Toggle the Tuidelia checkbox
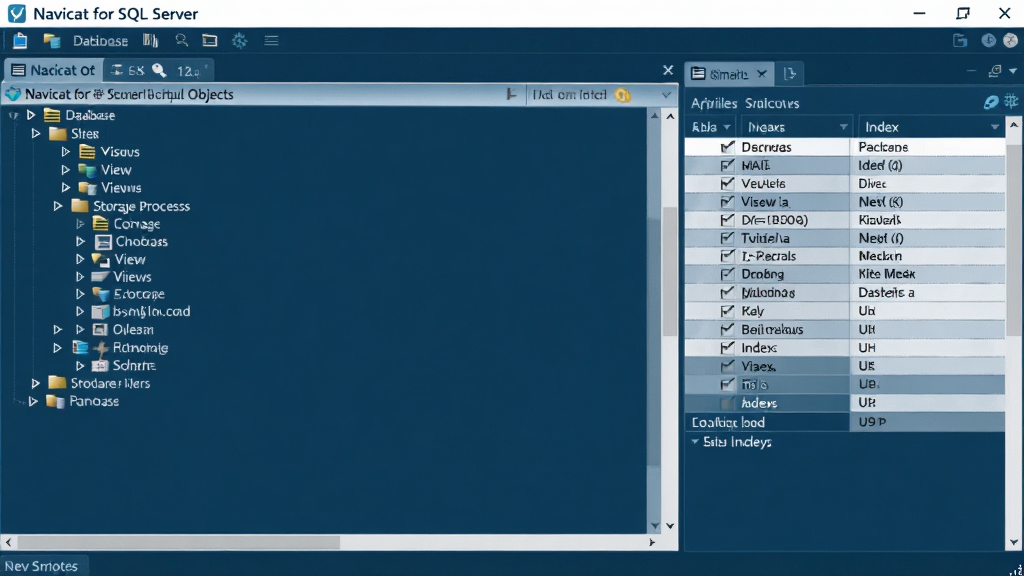Viewport: 1024px width, 576px height. (x=727, y=238)
